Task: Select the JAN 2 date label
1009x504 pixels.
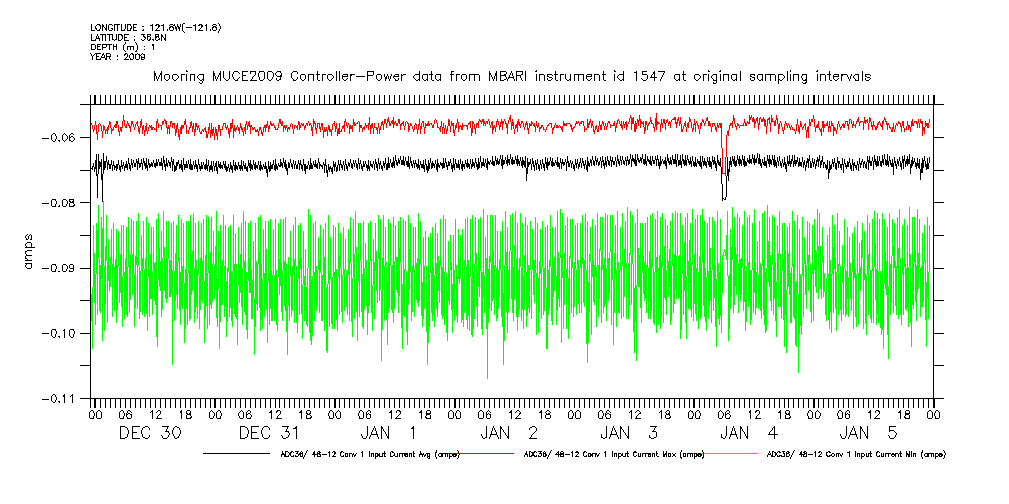Action: (x=510, y=433)
